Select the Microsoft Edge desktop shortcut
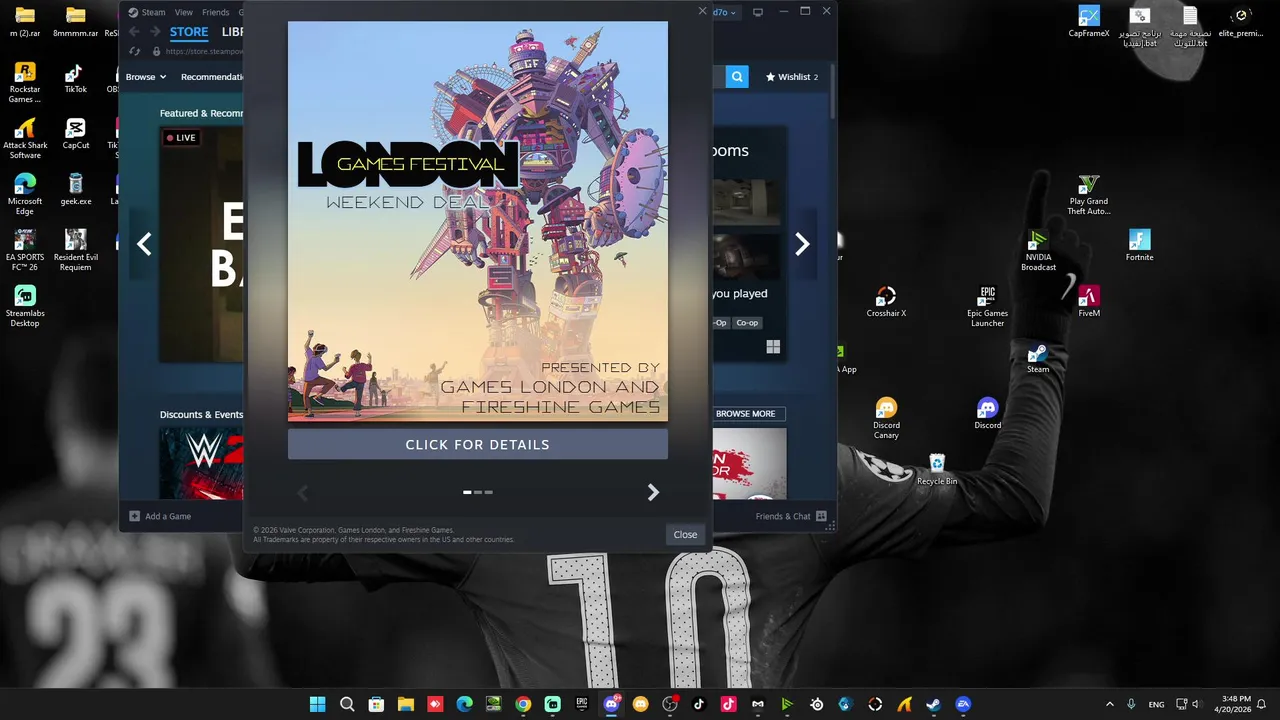 tap(25, 195)
